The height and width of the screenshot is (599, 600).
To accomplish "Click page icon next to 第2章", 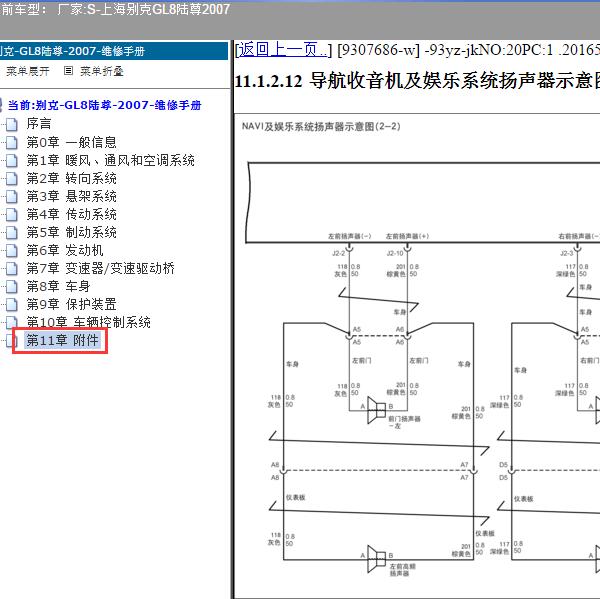I will click(x=12, y=178).
